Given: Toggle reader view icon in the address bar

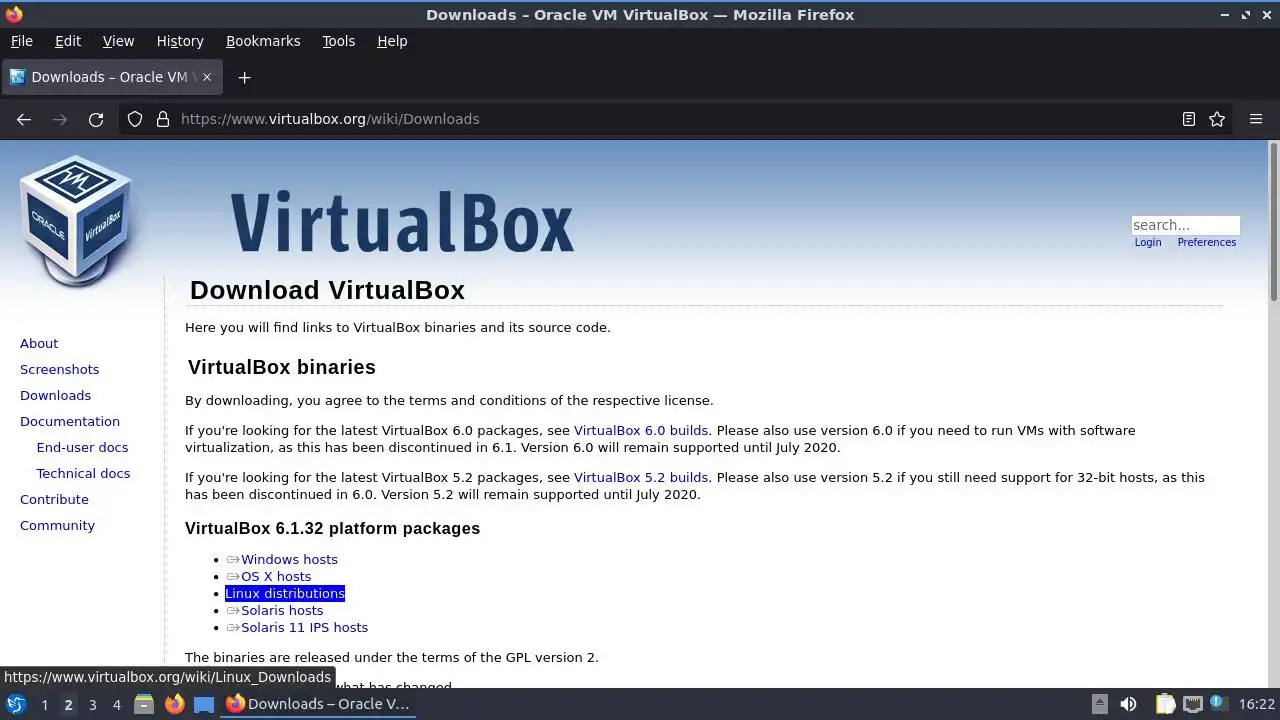Looking at the screenshot, I should 1189,119.
